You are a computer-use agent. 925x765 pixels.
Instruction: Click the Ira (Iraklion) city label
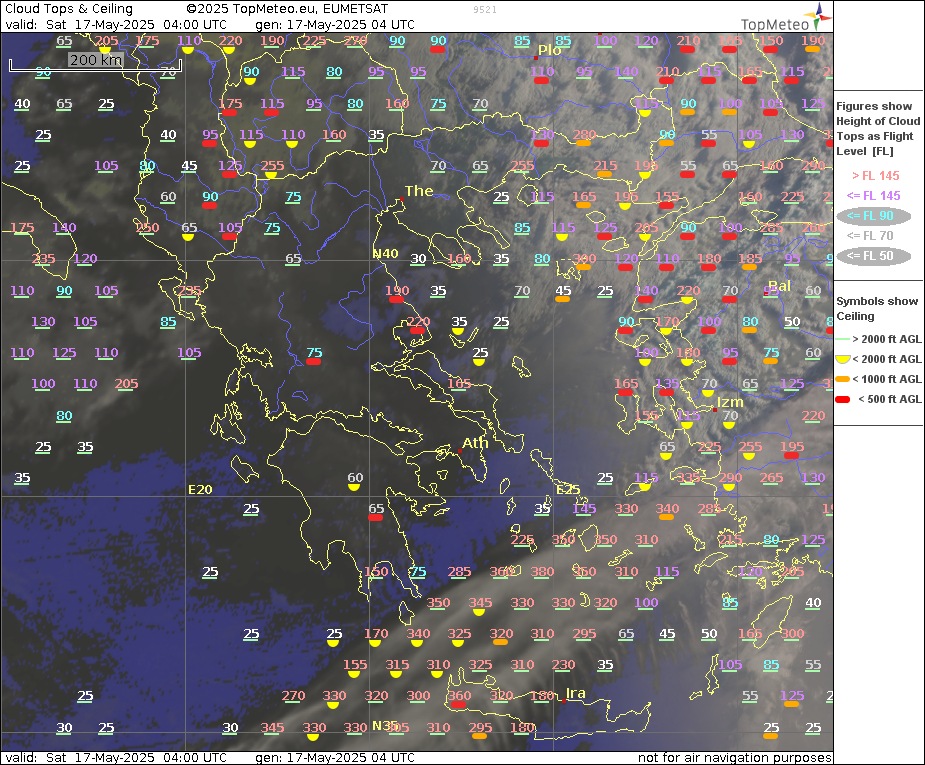click(x=576, y=694)
